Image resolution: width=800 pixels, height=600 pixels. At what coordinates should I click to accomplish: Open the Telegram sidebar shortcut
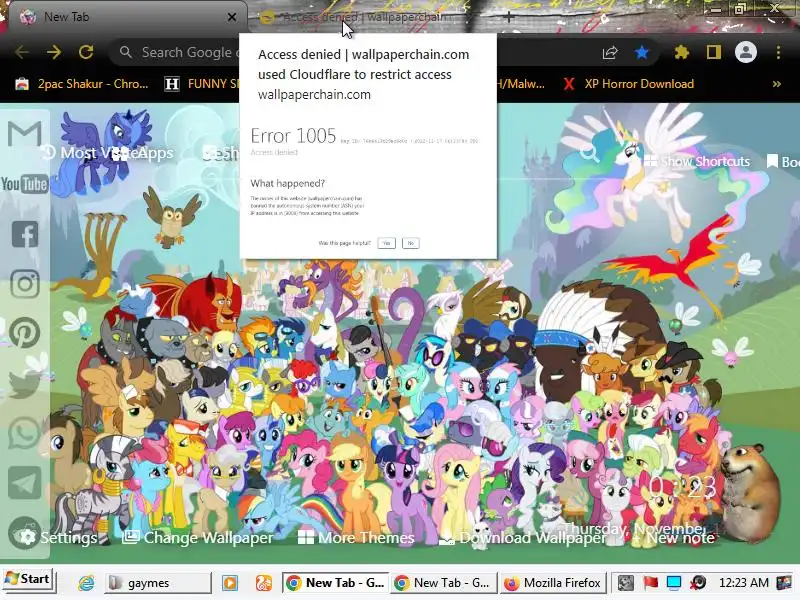tap(24, 483)
